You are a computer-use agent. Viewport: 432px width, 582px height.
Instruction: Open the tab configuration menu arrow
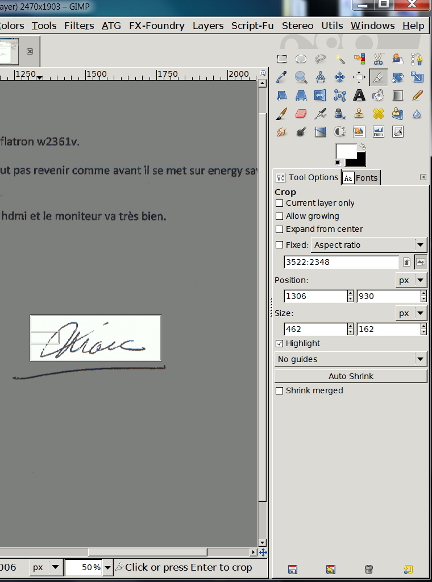click(x=423, y=177)
